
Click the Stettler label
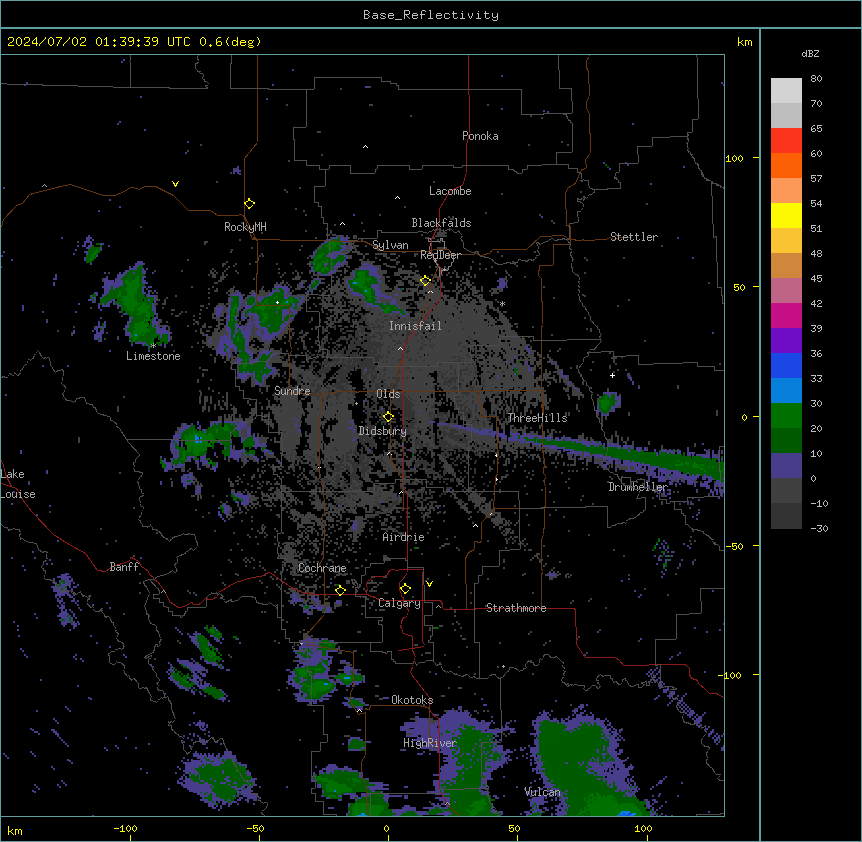click(x=634, y=237)
